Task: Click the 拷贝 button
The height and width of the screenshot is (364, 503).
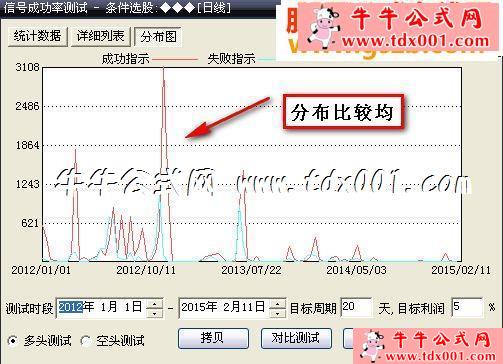Action: [x=213, y=338]
